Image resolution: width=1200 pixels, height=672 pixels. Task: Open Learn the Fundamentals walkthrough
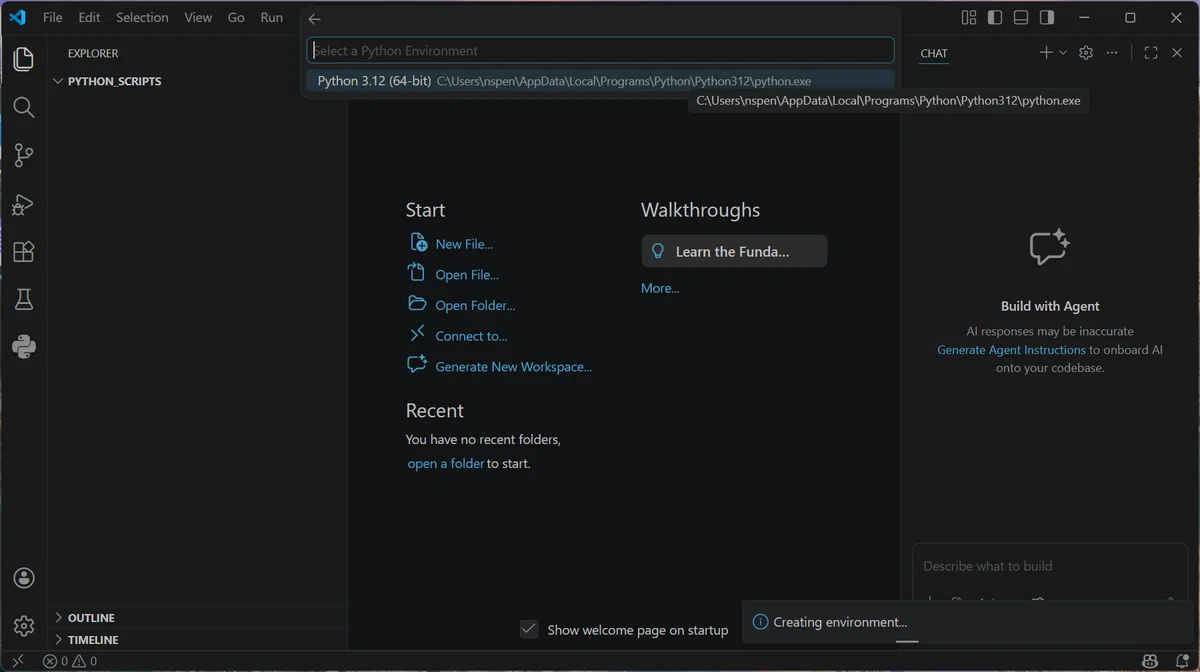pyautogui.click(x=734, y=251)
